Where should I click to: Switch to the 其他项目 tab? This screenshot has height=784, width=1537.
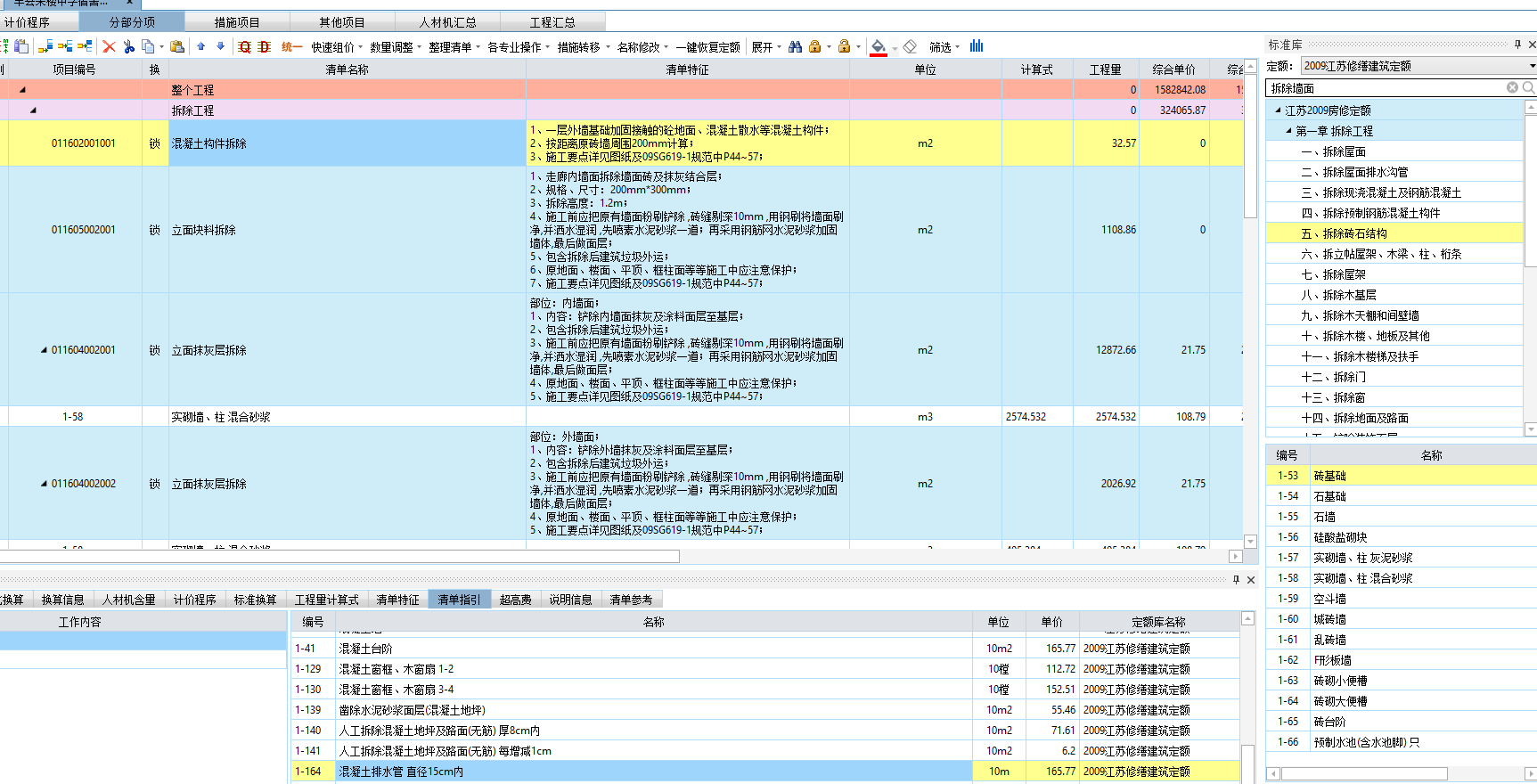(x=342, y=22)
